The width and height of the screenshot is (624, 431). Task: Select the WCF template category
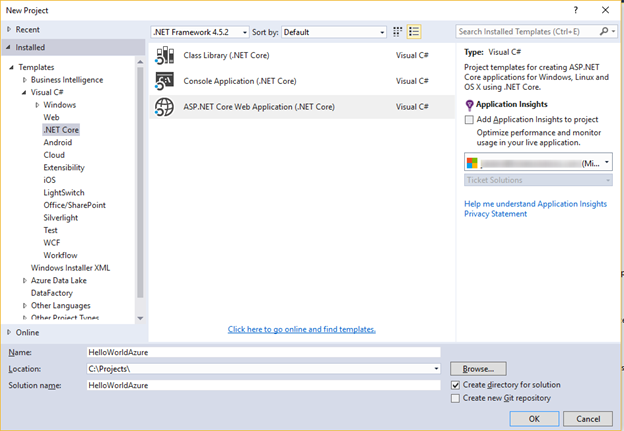[52, 243]
